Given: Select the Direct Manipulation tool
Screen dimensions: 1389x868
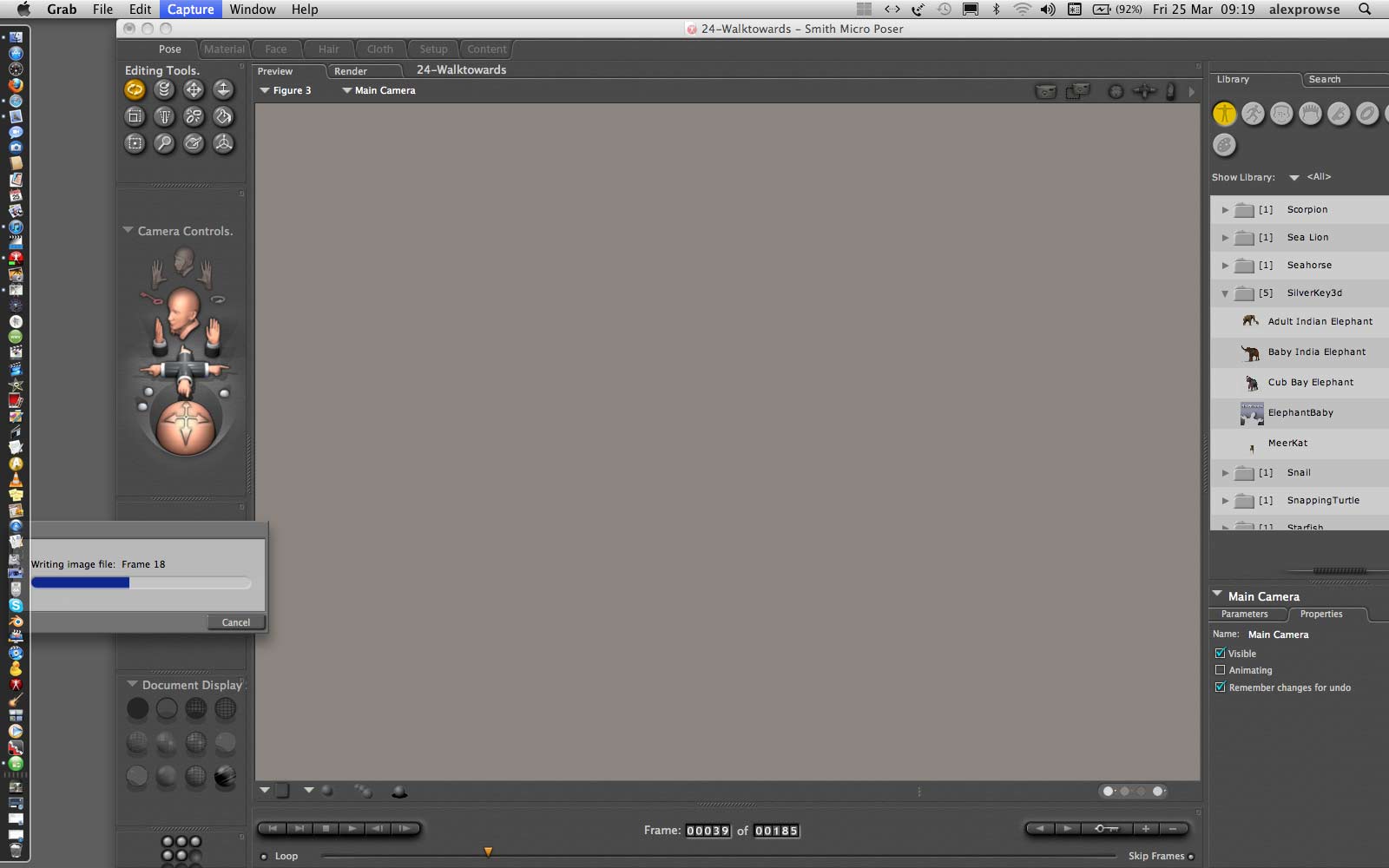Looking at the screenshot, I should (x=223, y=143).
